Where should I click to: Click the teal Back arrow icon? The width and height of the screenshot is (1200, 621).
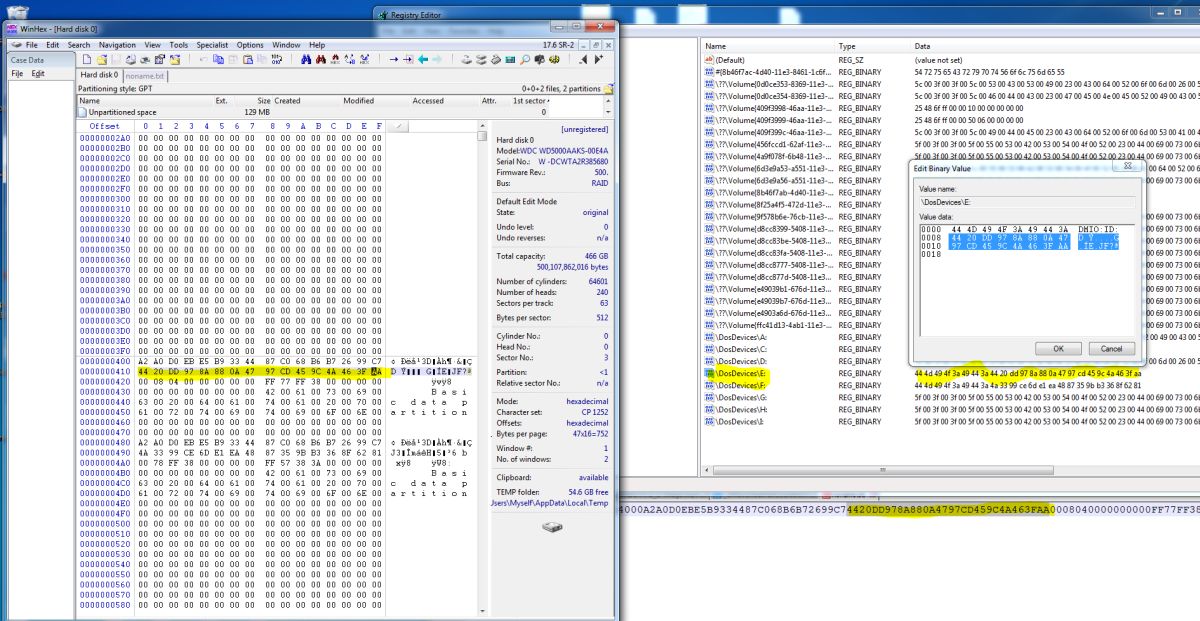pyautogui.click(x=423, y=60)
